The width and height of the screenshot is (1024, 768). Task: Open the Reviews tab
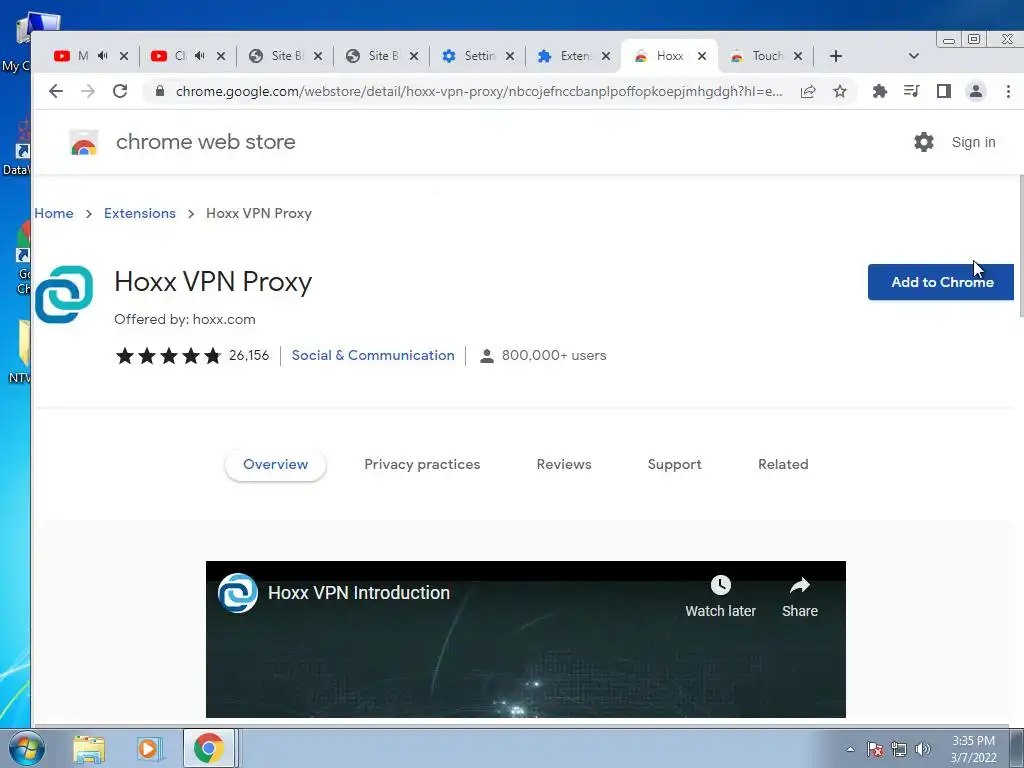564,464
